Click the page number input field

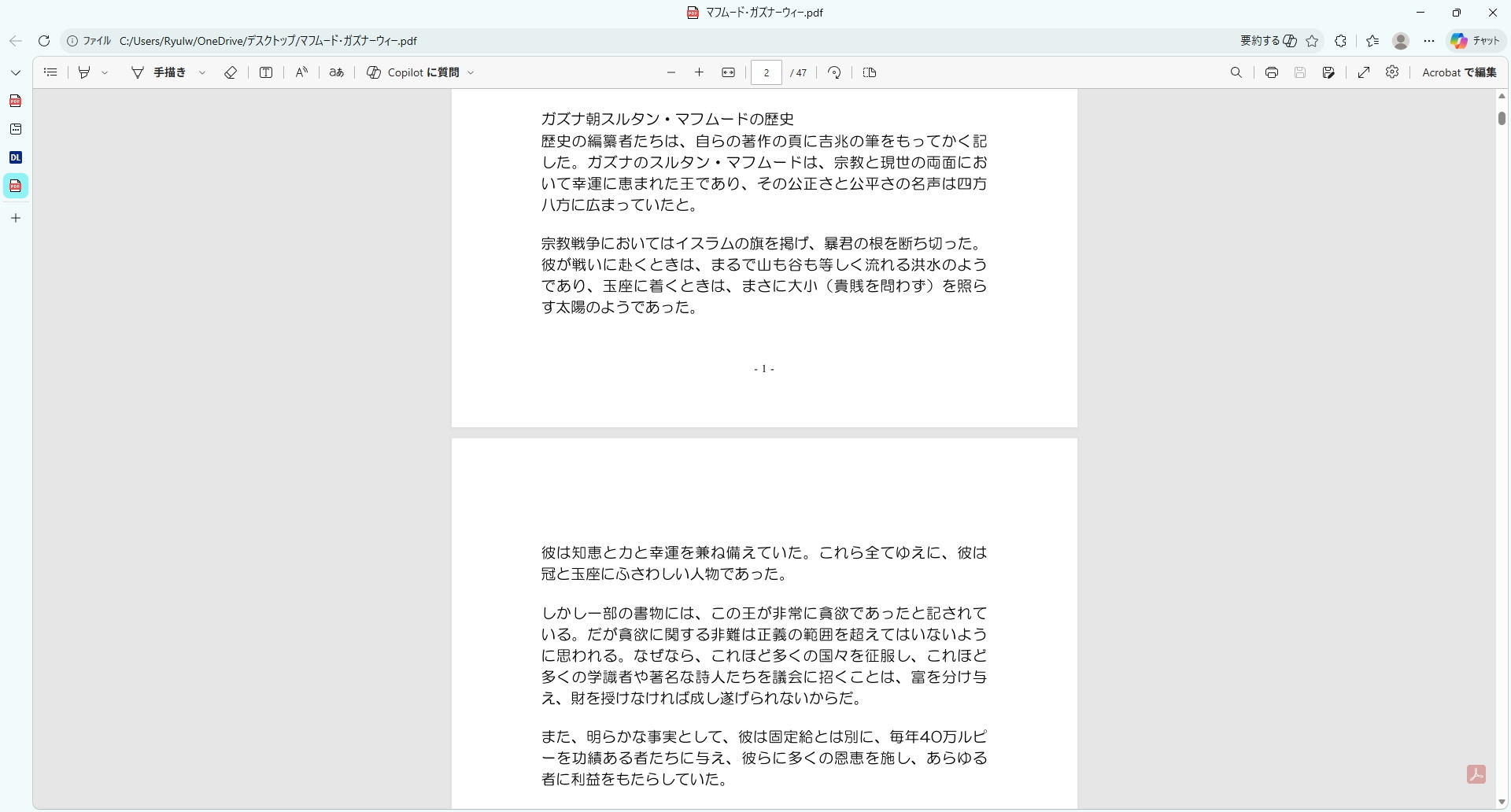766,72
